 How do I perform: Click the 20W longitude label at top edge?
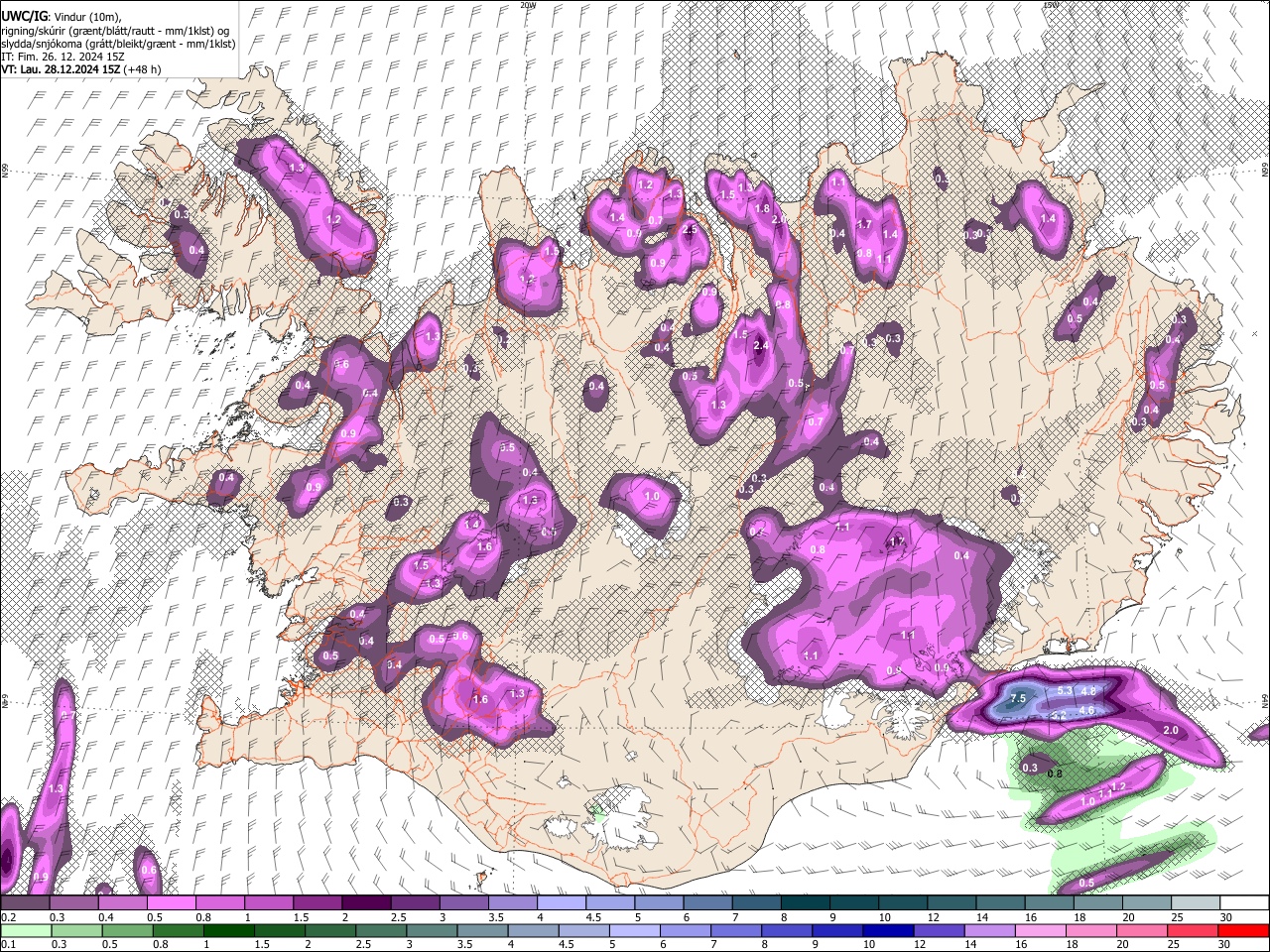[528, 5]
